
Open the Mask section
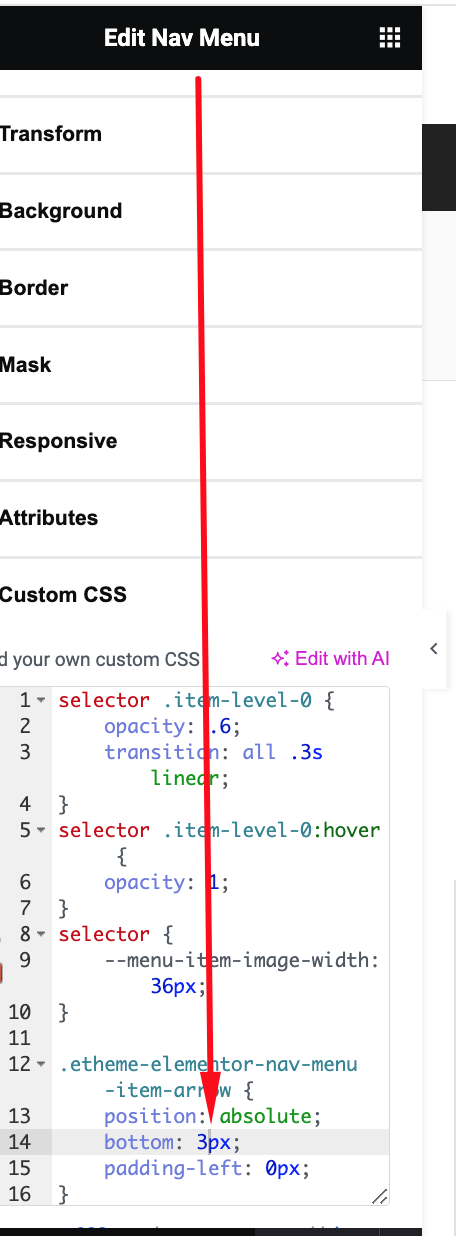coord(211,365)
